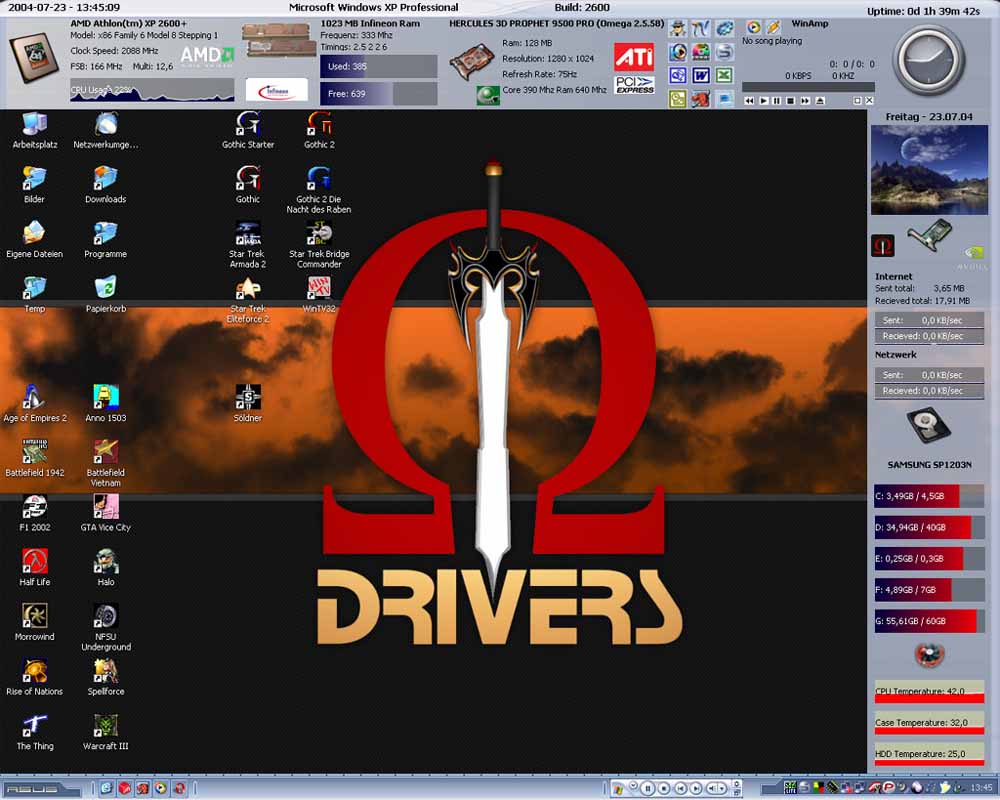Click the G: 55,61GB drive usage bar
The height and width of the screenshot is (800, 1000).
tap(929, 621)
